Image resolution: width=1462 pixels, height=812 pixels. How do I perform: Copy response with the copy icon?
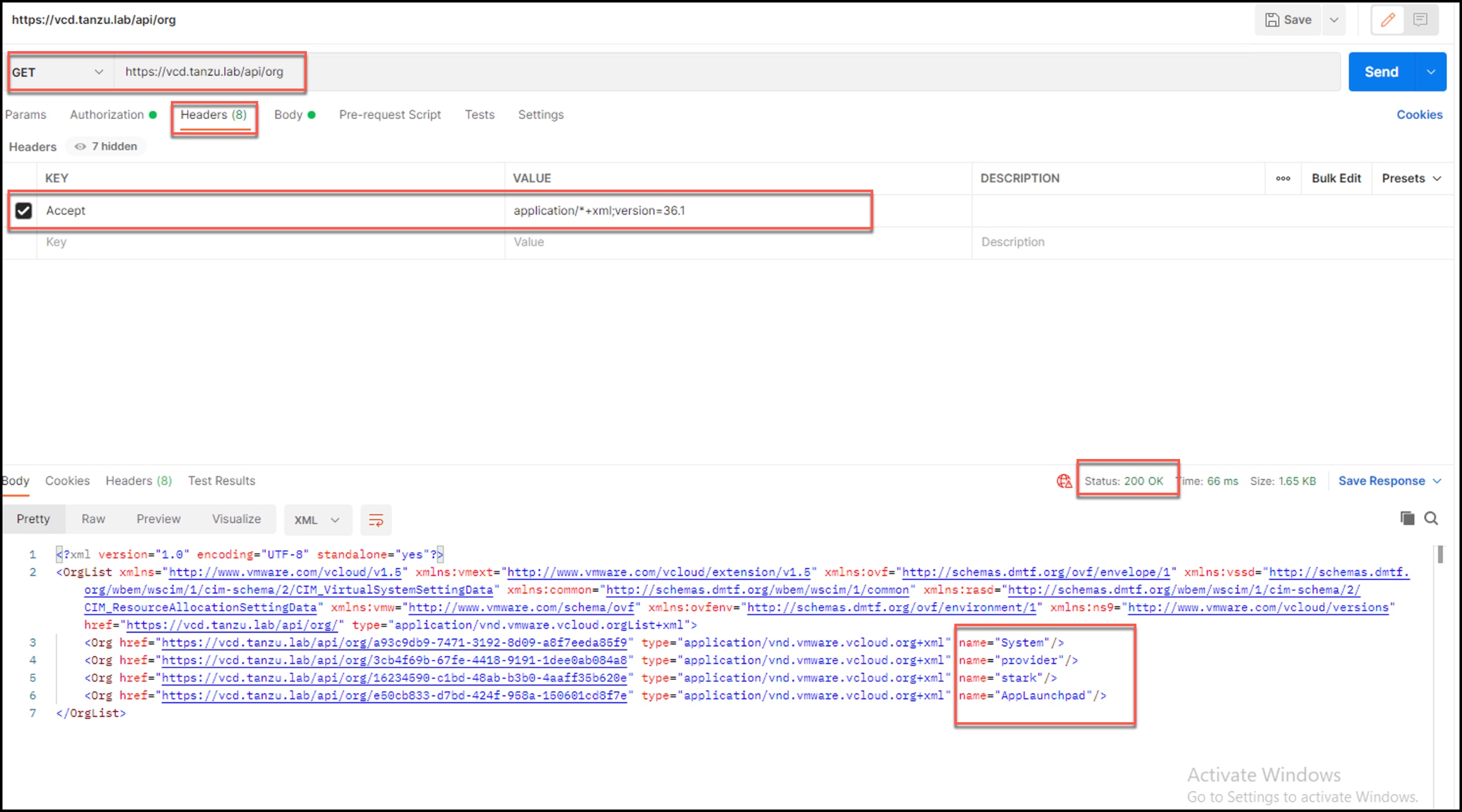point(1407,518)
